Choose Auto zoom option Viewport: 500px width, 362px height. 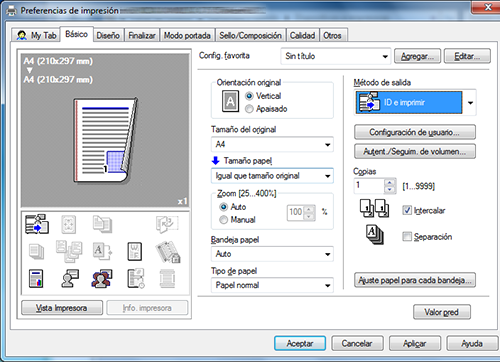pyautogui.click(x=223, y=207)
